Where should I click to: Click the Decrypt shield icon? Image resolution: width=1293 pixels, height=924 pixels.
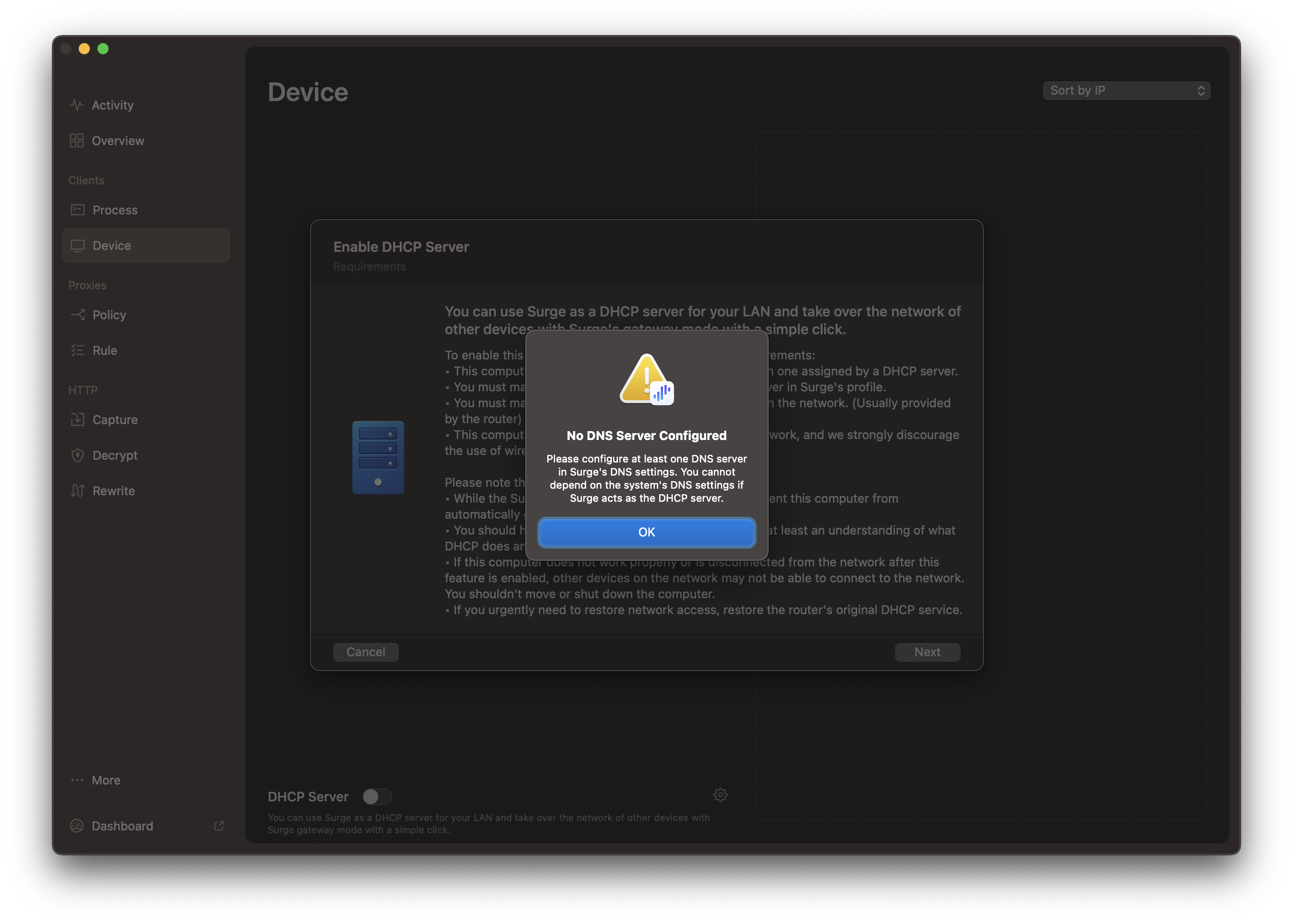click(77, 455)
